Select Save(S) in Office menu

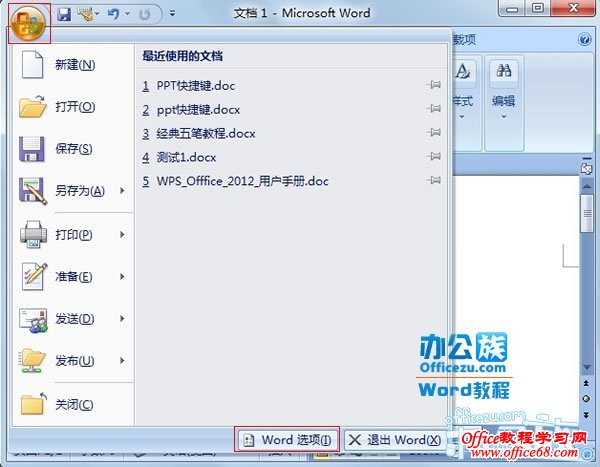tap(73, 149)
